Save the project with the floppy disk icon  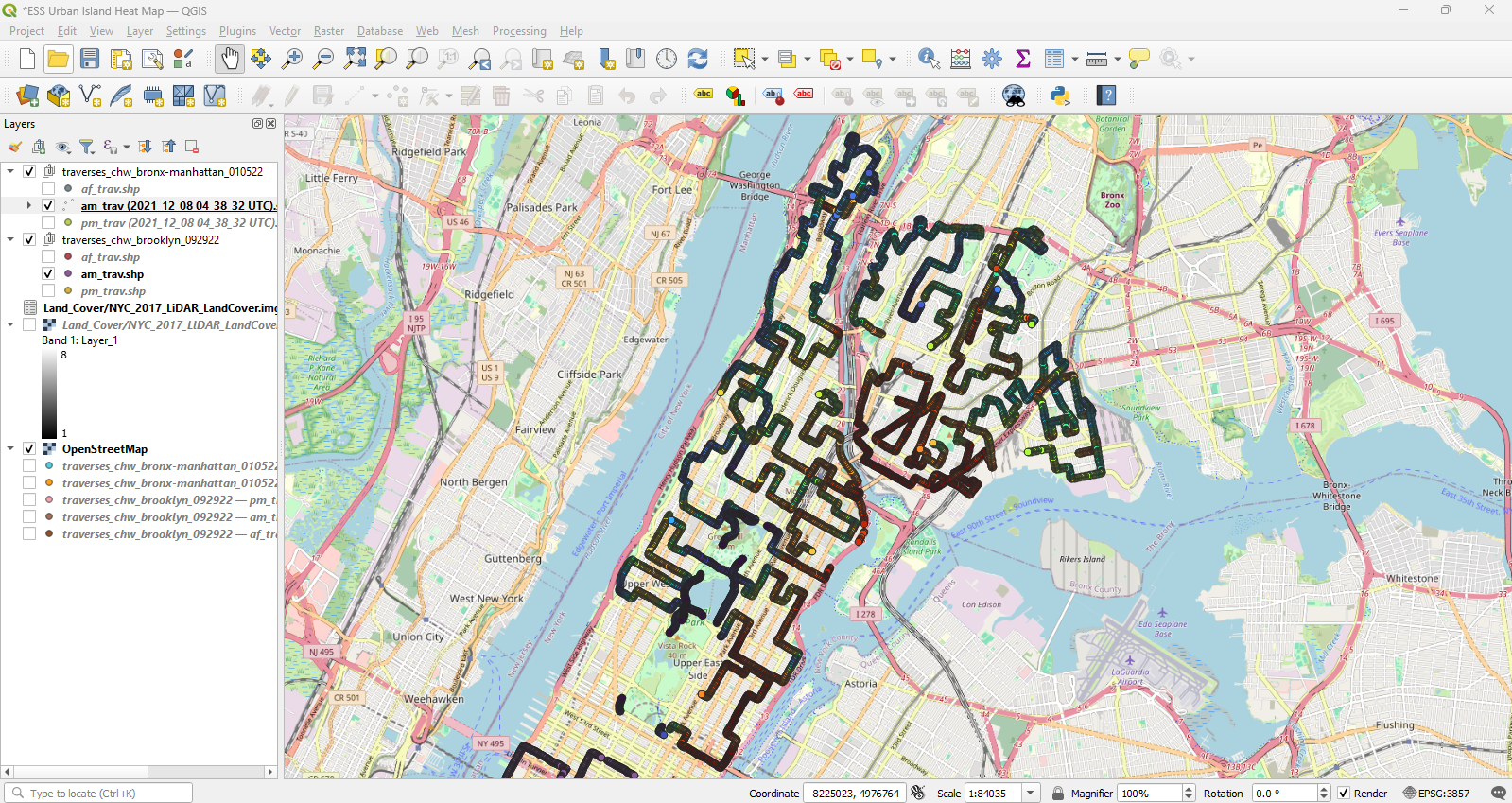(x=90, y=59)
